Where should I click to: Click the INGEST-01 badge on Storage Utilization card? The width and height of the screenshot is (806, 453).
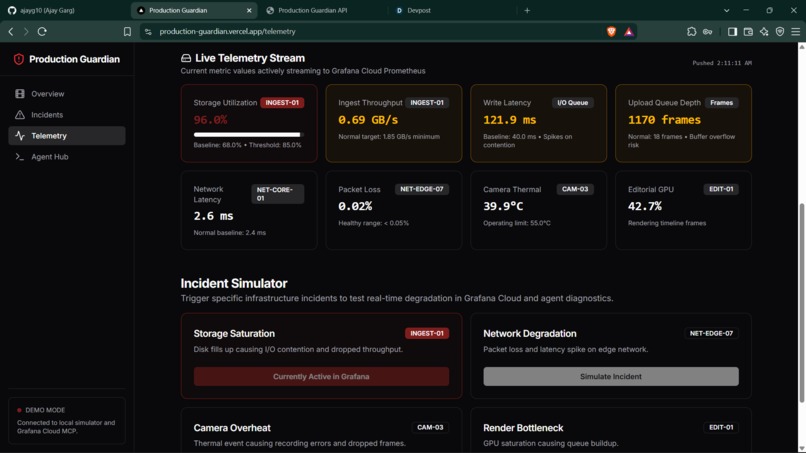tap(282, 103)
